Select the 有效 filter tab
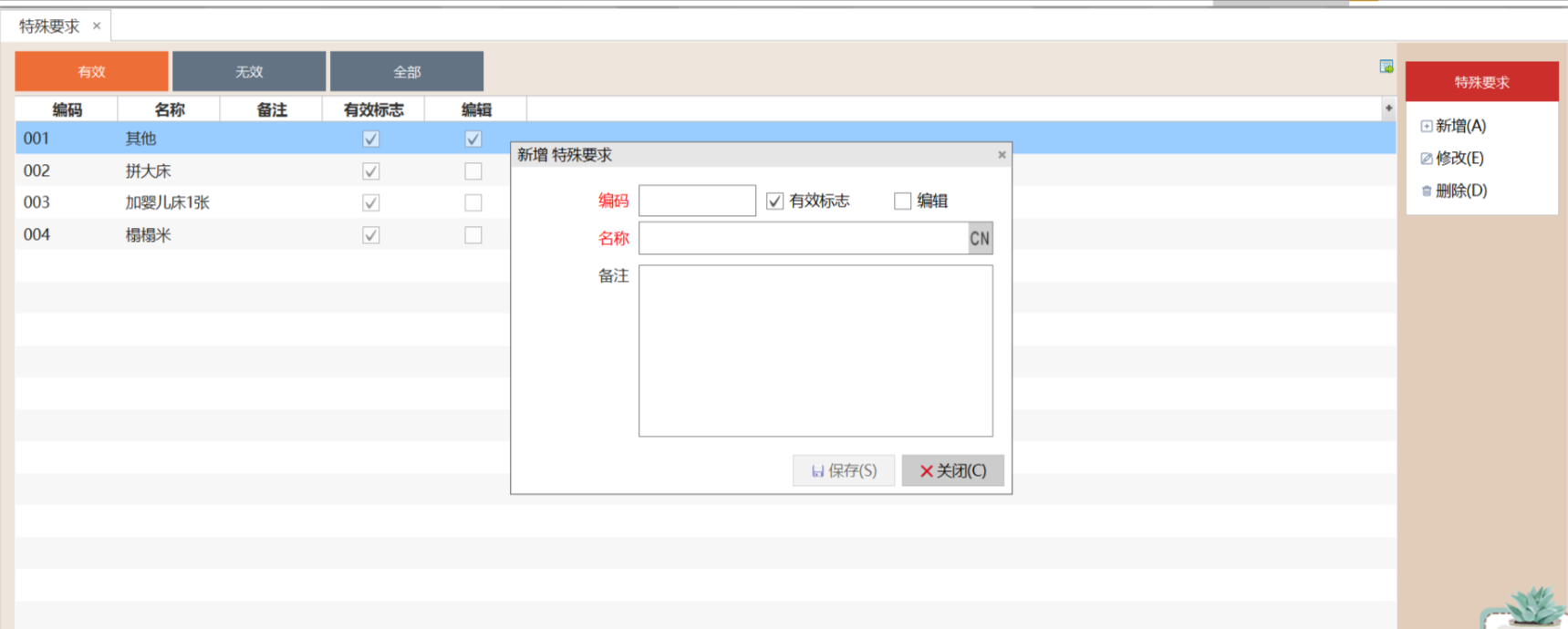 click(91, 71)
